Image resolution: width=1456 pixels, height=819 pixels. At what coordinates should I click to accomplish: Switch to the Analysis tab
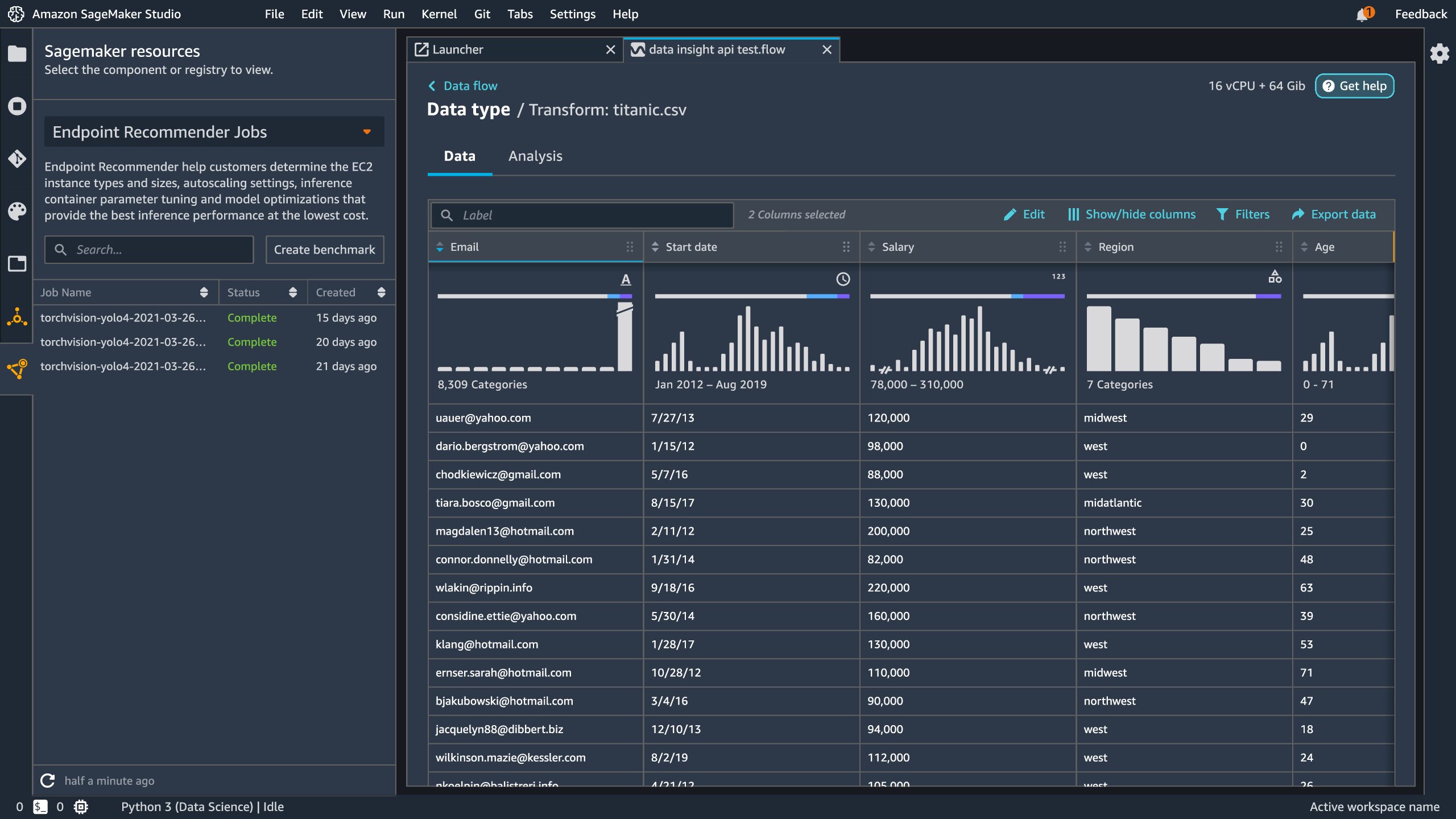click(535, 156)
